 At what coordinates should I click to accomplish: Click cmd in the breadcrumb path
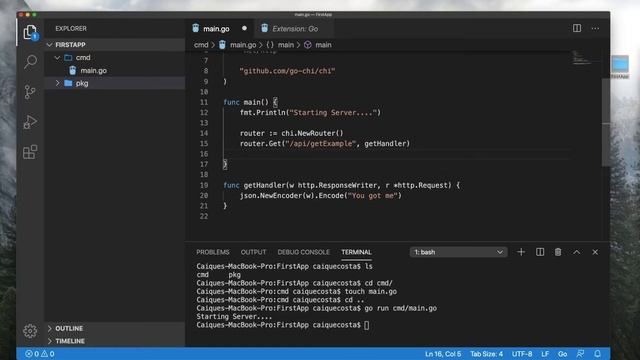201,45
